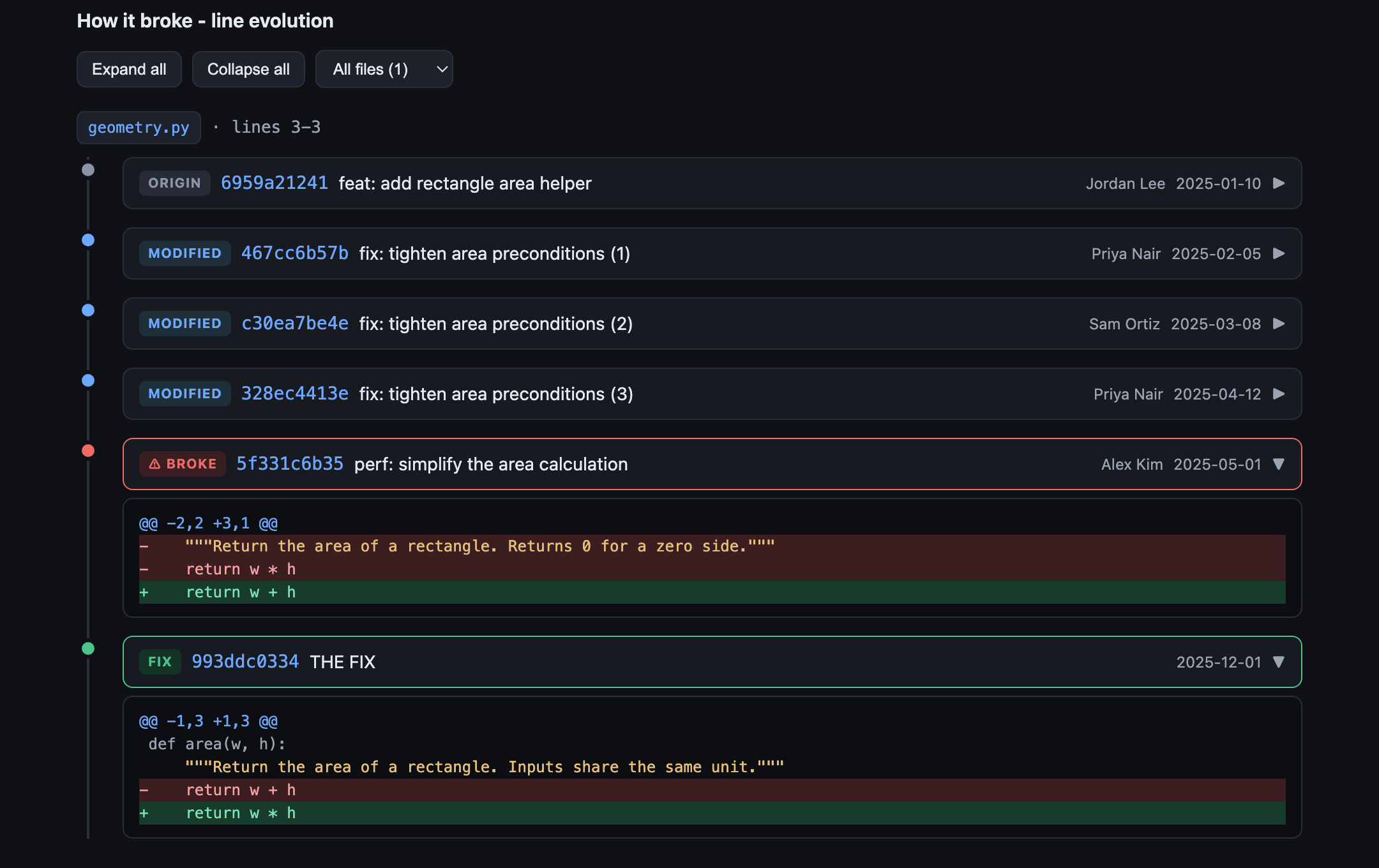
Task: Click the BROKE warning badge
Action: click(183, 464)
